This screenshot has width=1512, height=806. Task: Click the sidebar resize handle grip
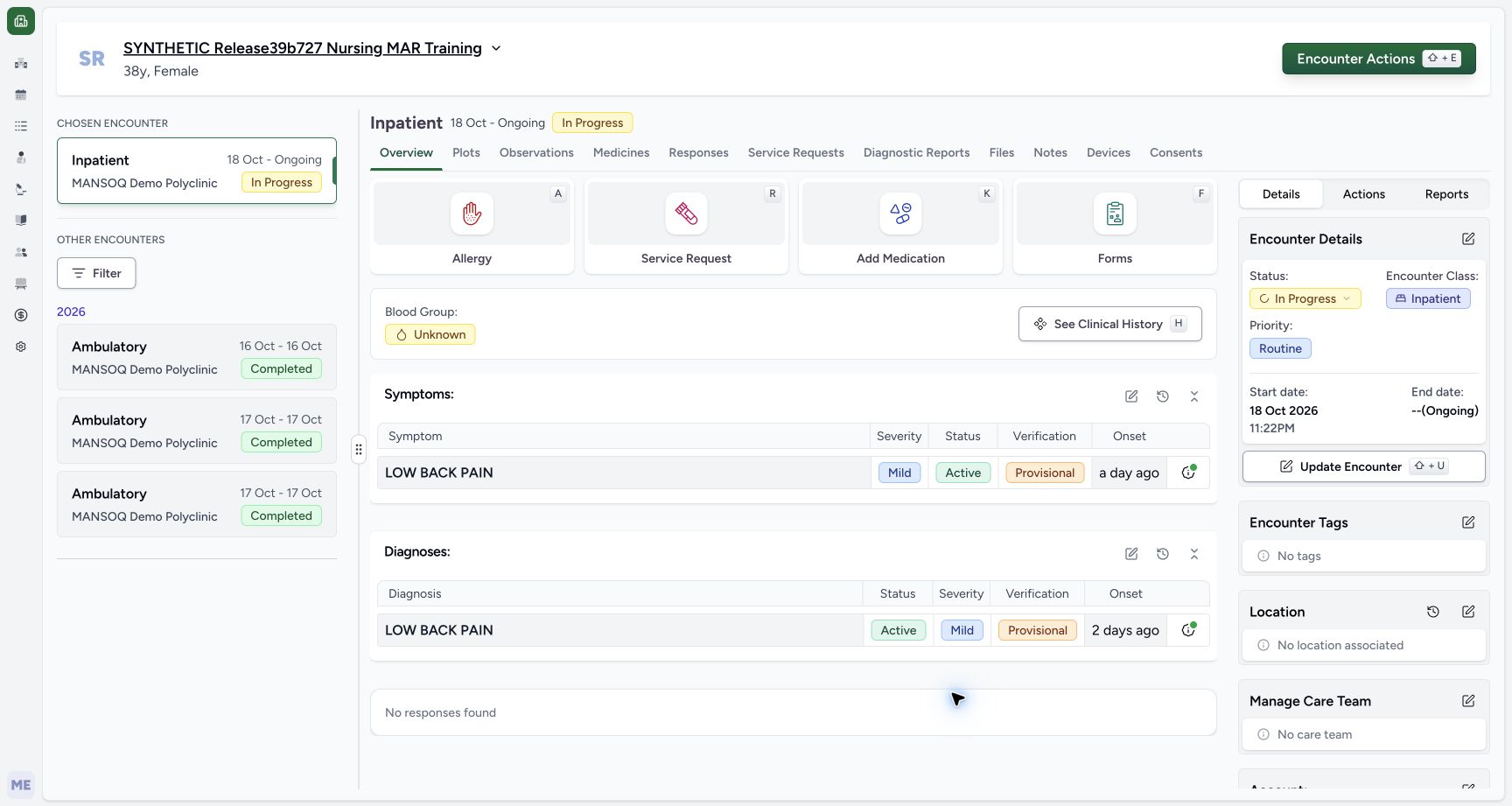(359, 450)
